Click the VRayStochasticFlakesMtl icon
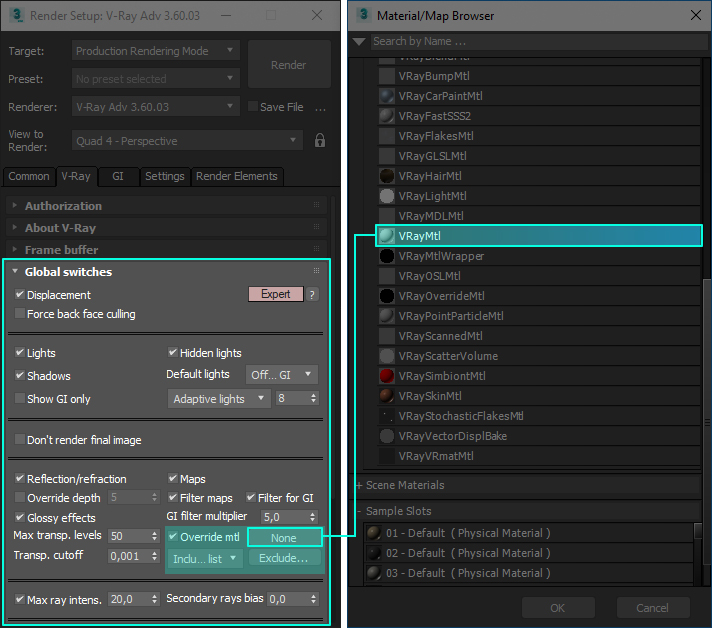 (x=386, y=416)
